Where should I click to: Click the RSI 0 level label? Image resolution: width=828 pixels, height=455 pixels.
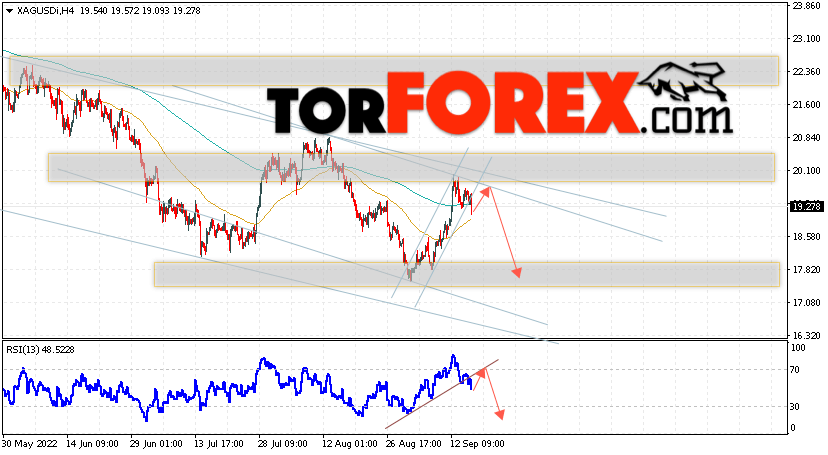tap(793, 428)
